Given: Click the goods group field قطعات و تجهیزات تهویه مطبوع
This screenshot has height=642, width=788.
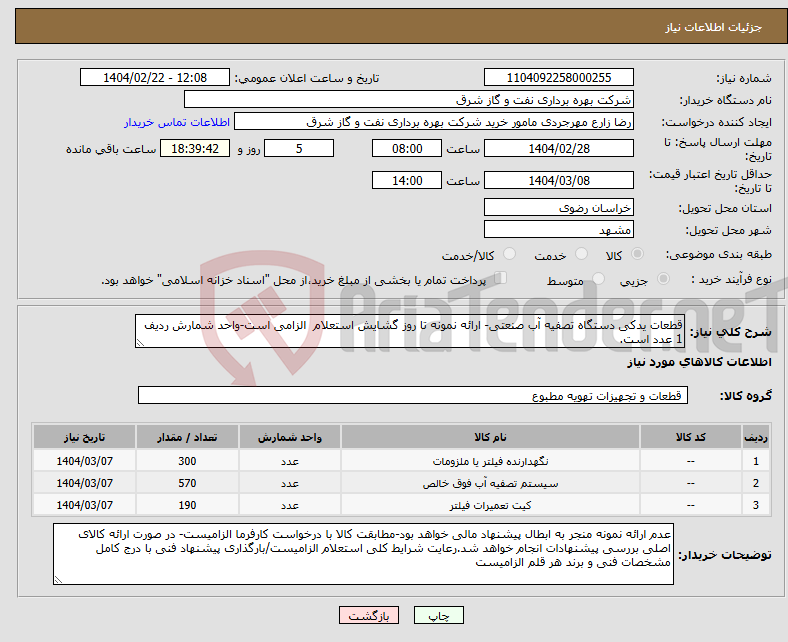Looking at the screenshot, I should [413, 395].
